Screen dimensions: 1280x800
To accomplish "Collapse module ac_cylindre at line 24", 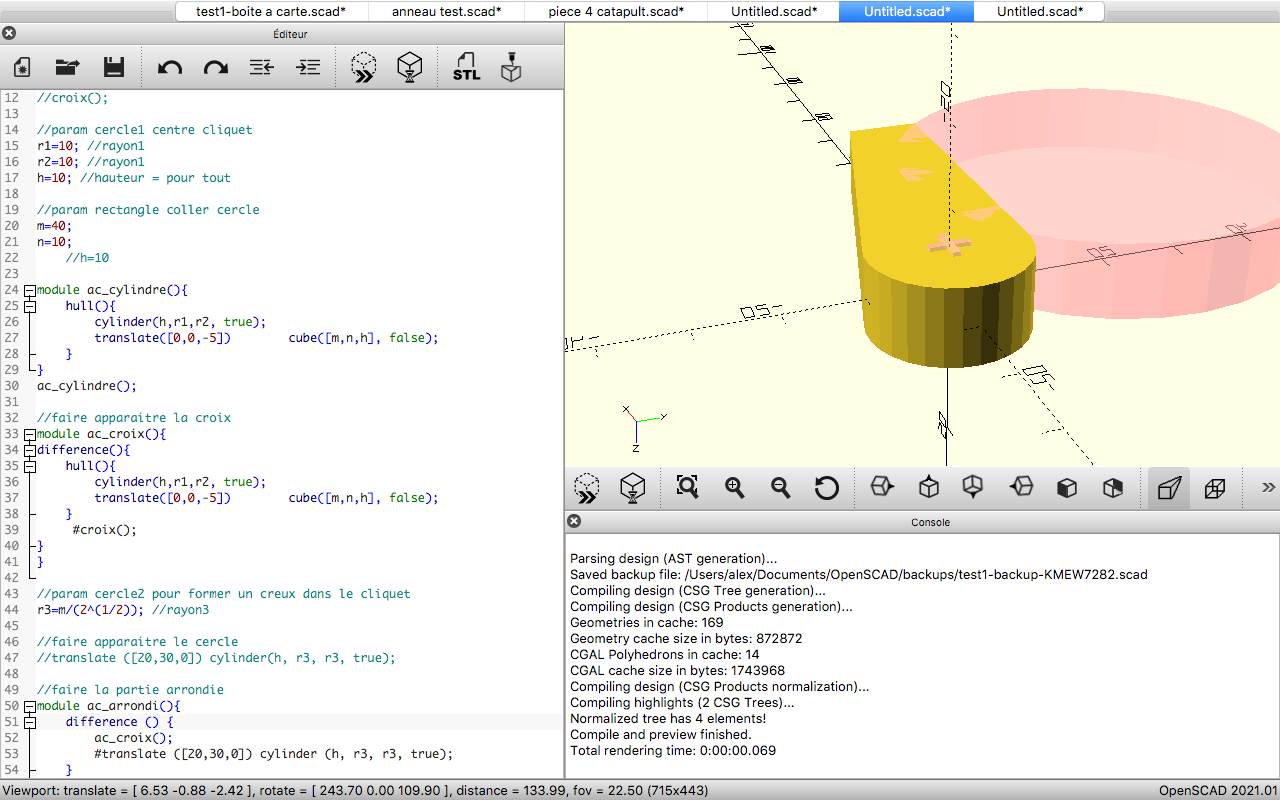I will [29, 290].
